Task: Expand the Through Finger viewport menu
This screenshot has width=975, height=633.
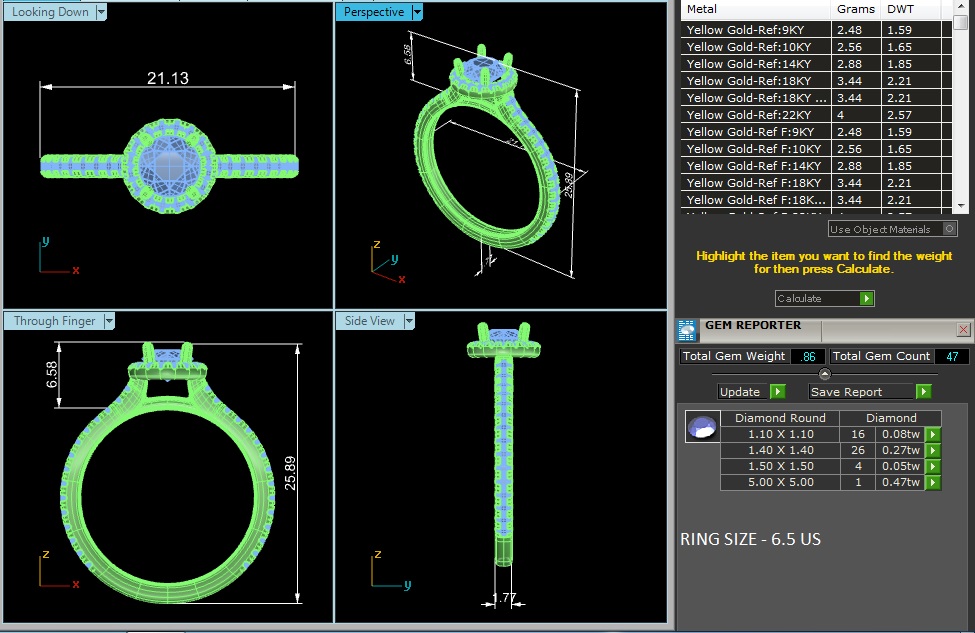Action: tap(109, 321)
